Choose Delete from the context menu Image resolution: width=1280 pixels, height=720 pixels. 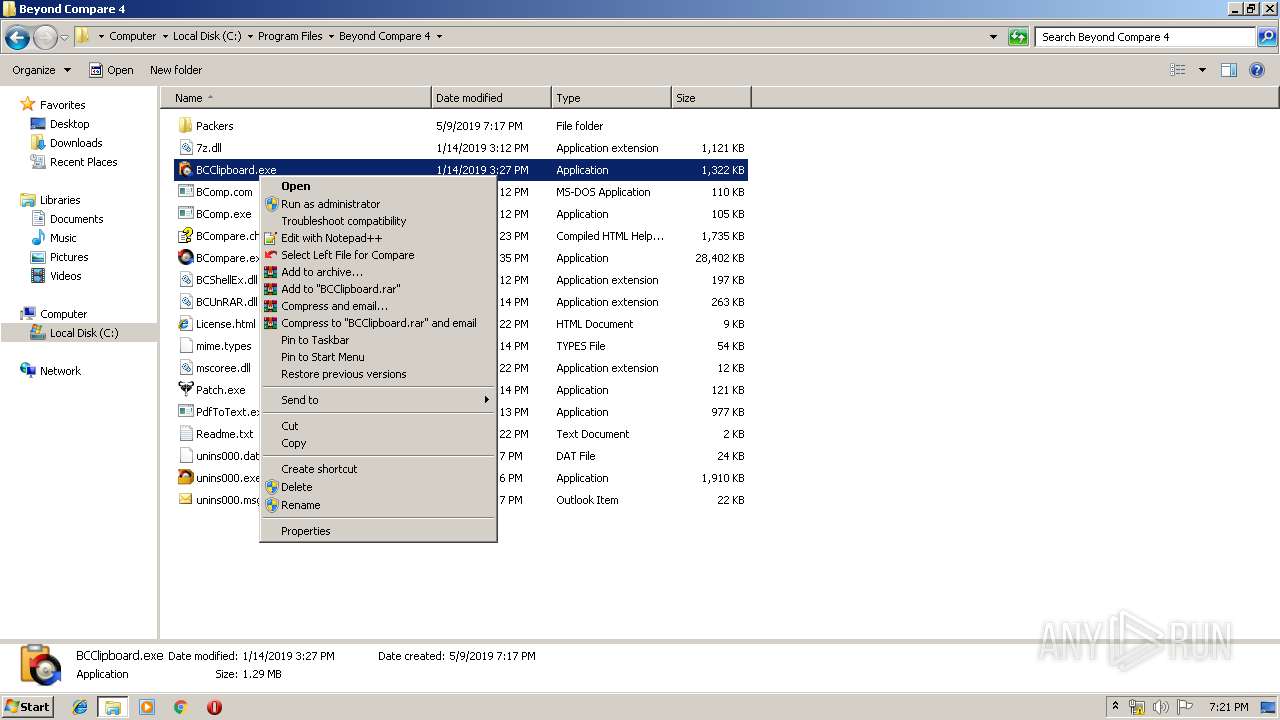(378, 487)
